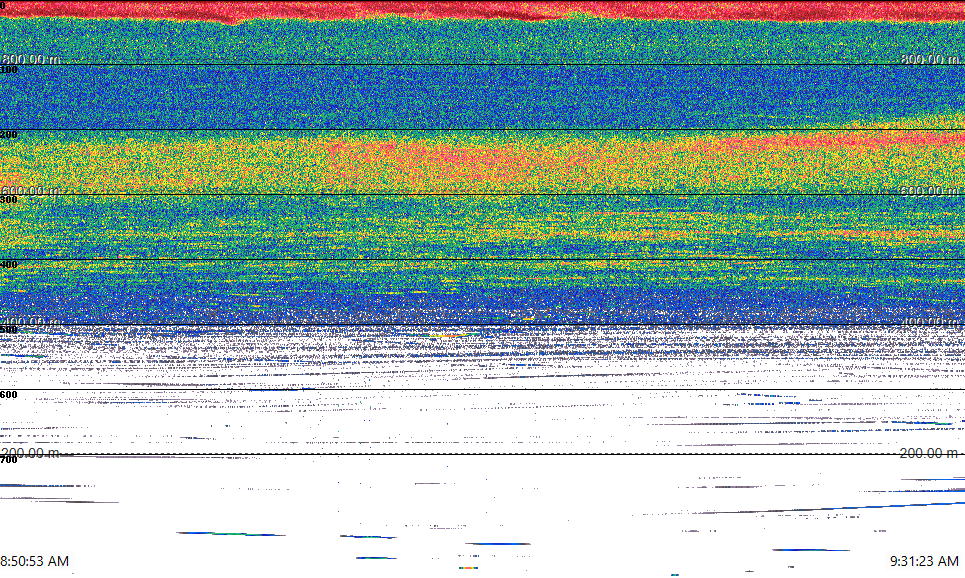Image resolution: width=965 pixels, height=578 pixels.
Task: Click the left-side 600.00 m range label
Action: click(31, 191)
